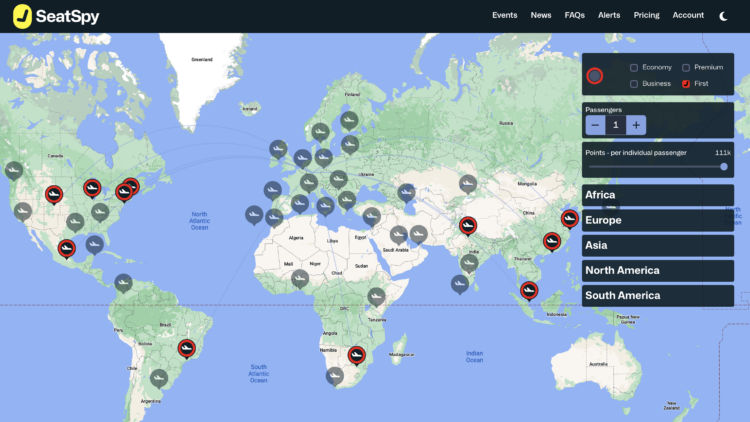Viewport: 750px width, 422px height.
Task: Open the South America region panel
Action: click(657, 295)
